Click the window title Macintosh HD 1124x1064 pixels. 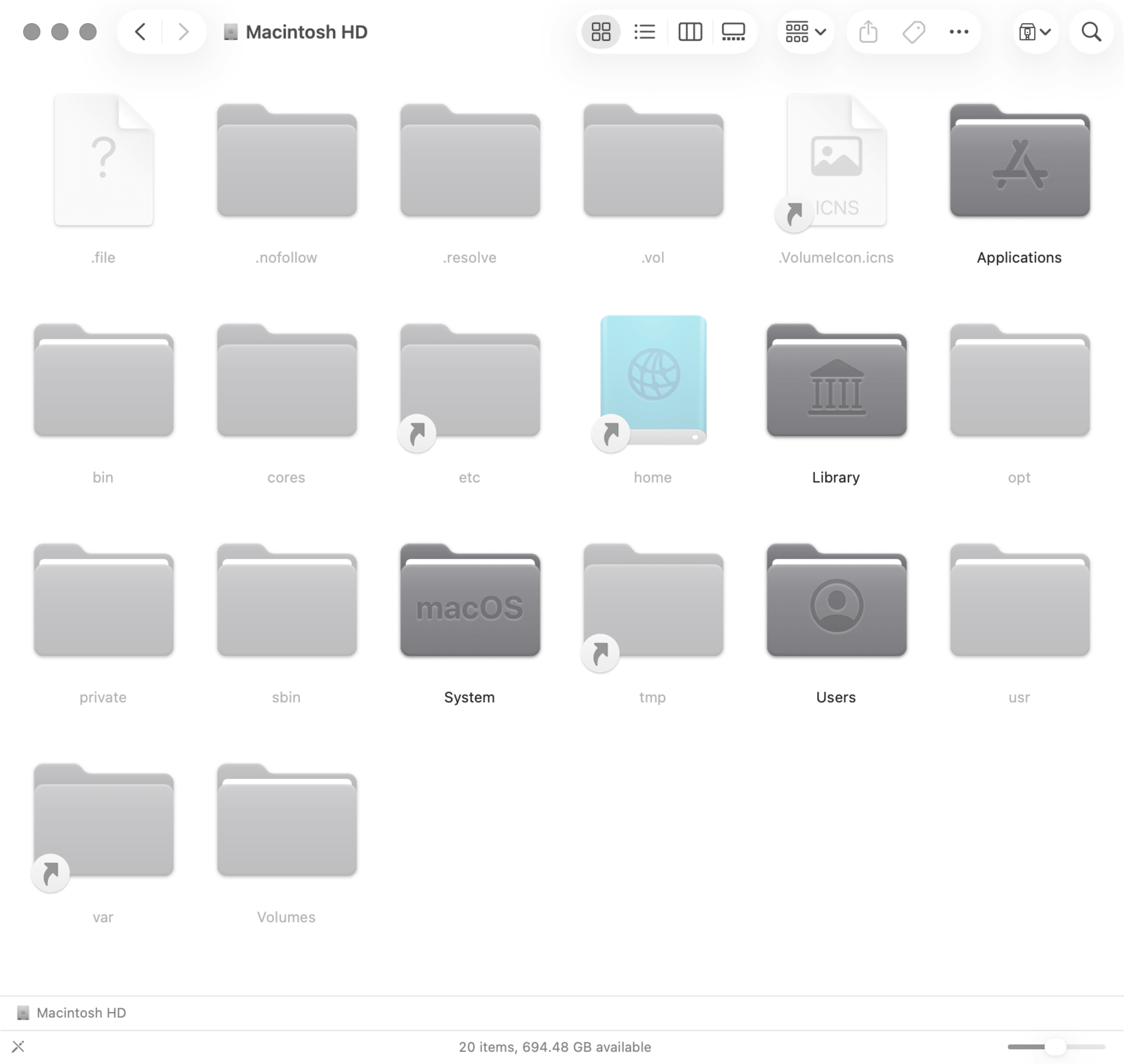(306, 32)
